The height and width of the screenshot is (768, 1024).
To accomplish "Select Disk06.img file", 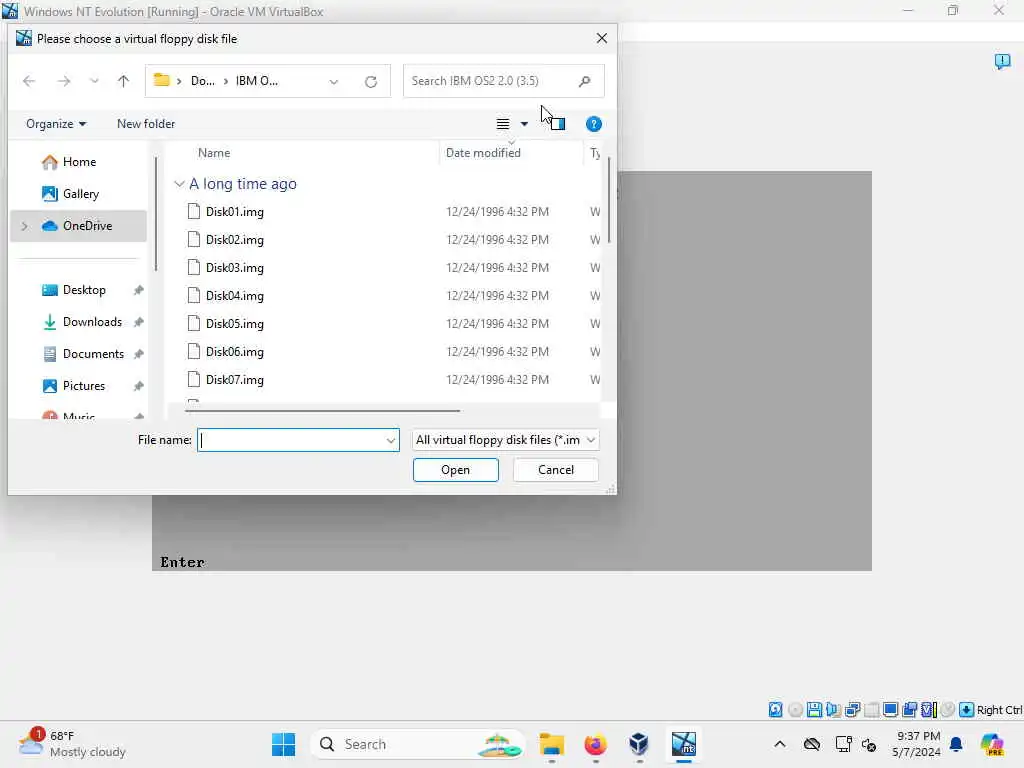I will pos(234,352).
